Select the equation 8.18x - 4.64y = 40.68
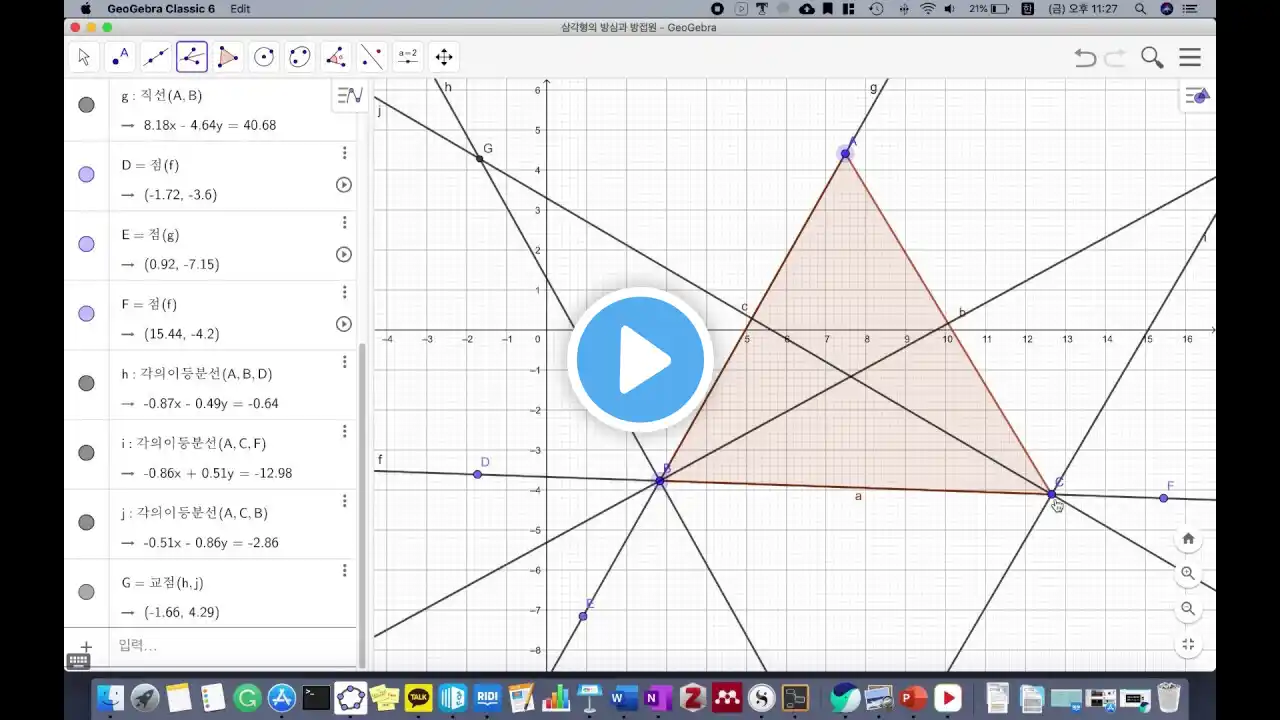This screenshot has height=720, width=1280. tap(210, 125)
